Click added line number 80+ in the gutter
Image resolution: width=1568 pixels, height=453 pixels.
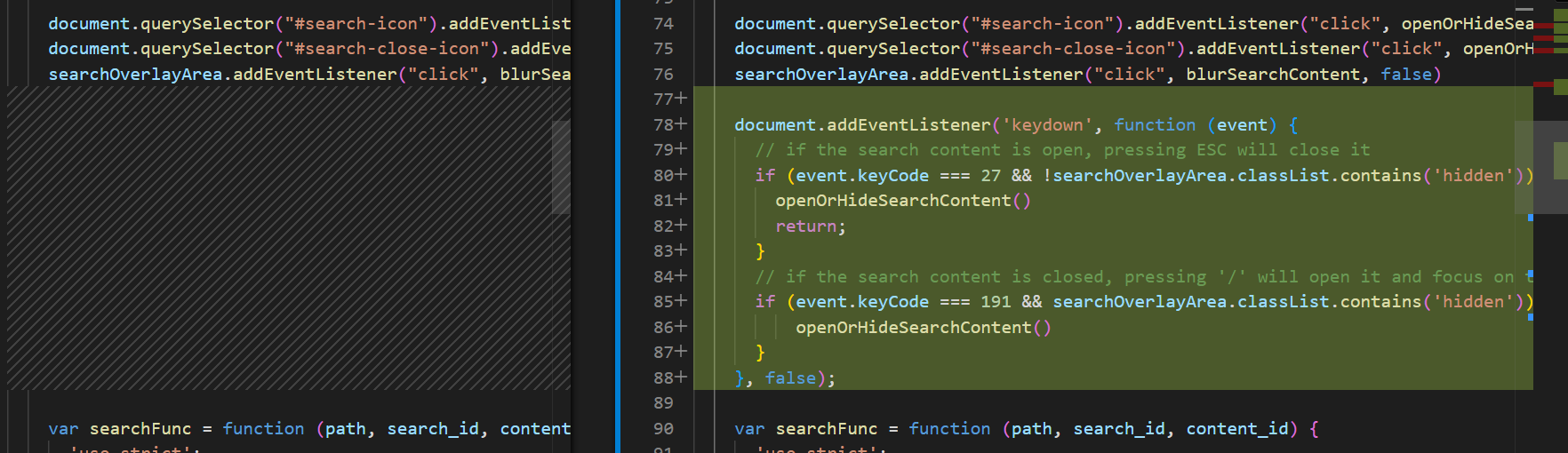[670, 176]
